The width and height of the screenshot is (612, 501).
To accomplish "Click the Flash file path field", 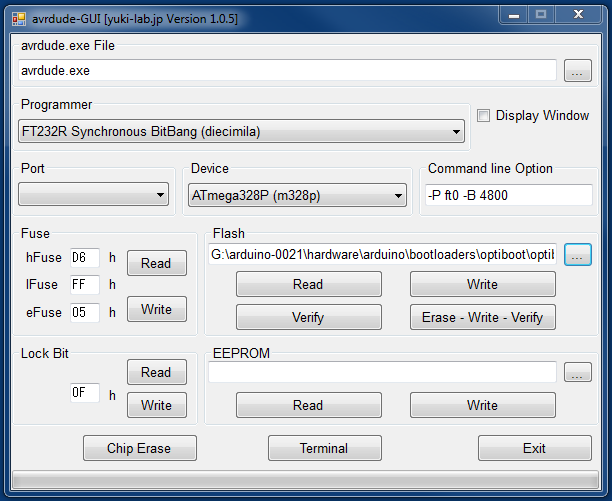I will coord(382,254).
